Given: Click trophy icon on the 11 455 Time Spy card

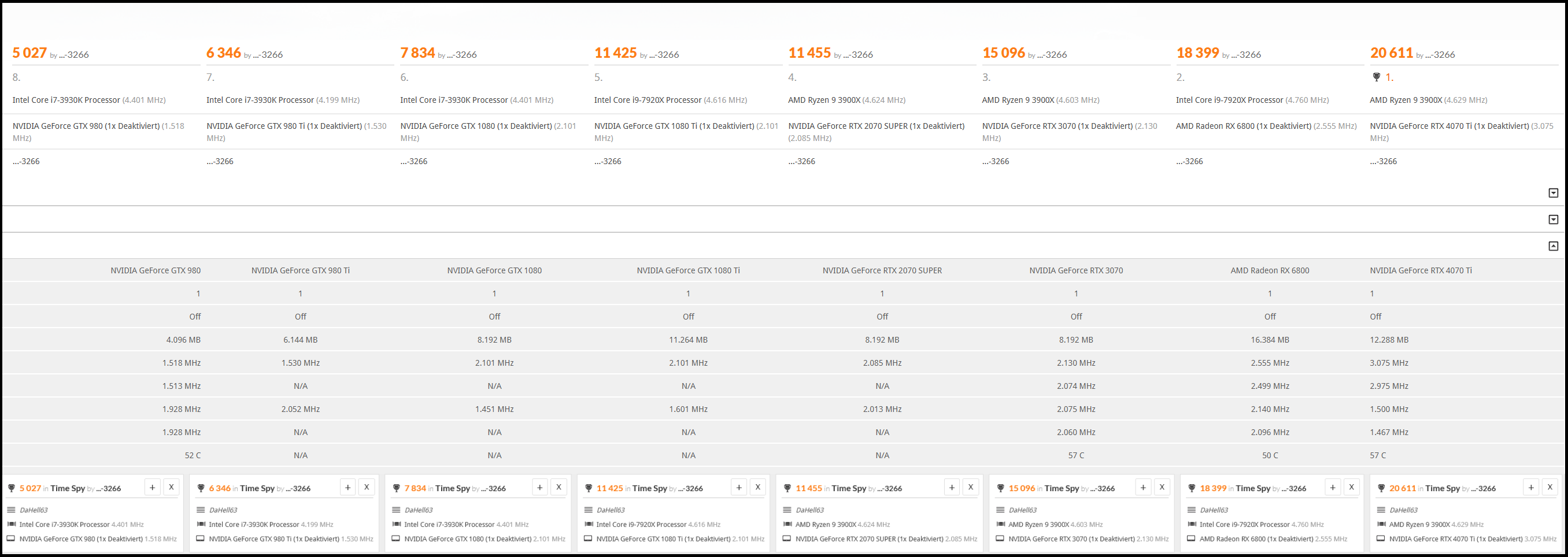Looking at the screenshot, I should 787,488.
